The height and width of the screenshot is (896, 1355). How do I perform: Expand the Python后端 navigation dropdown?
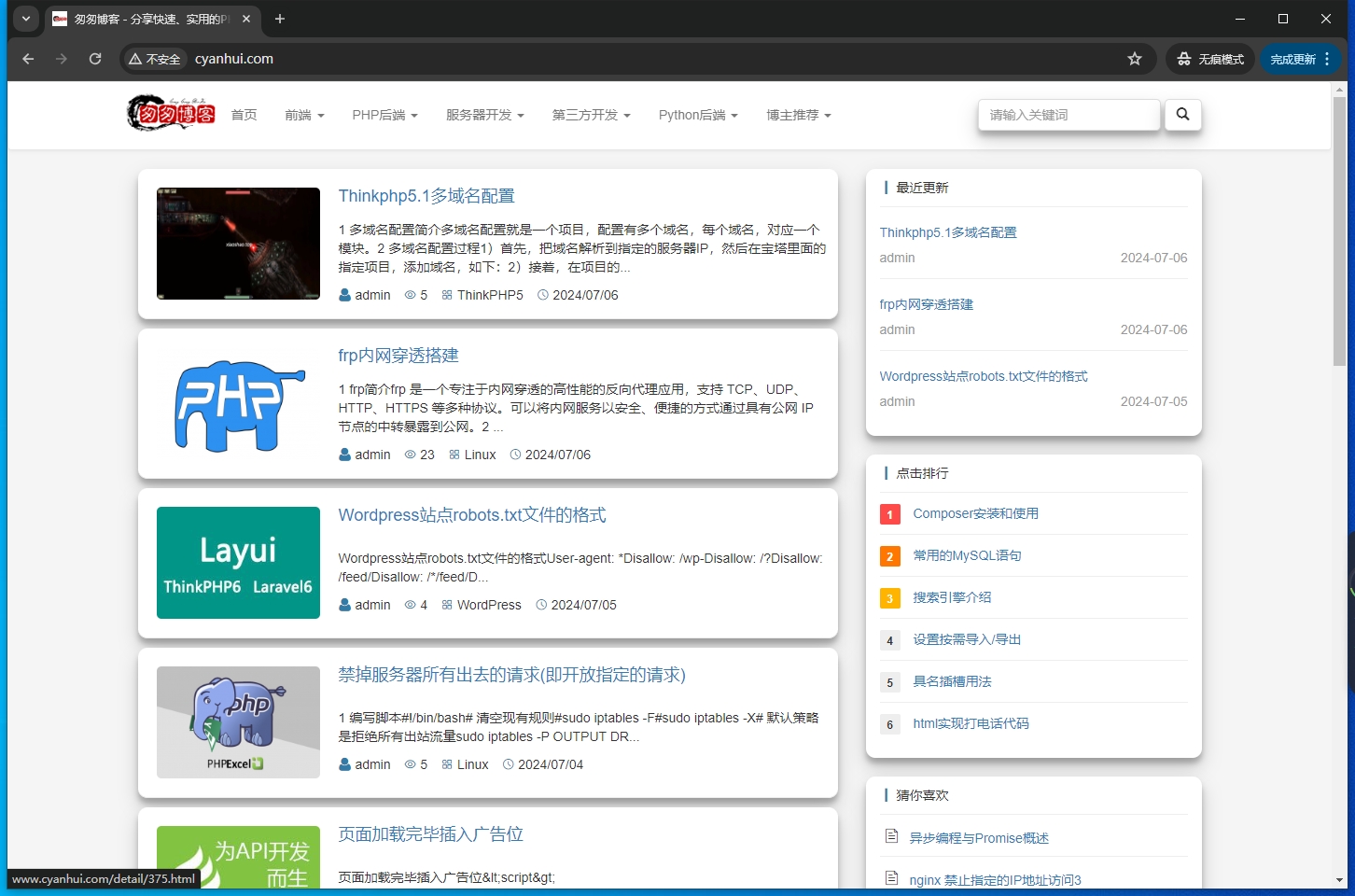point(698,115)
